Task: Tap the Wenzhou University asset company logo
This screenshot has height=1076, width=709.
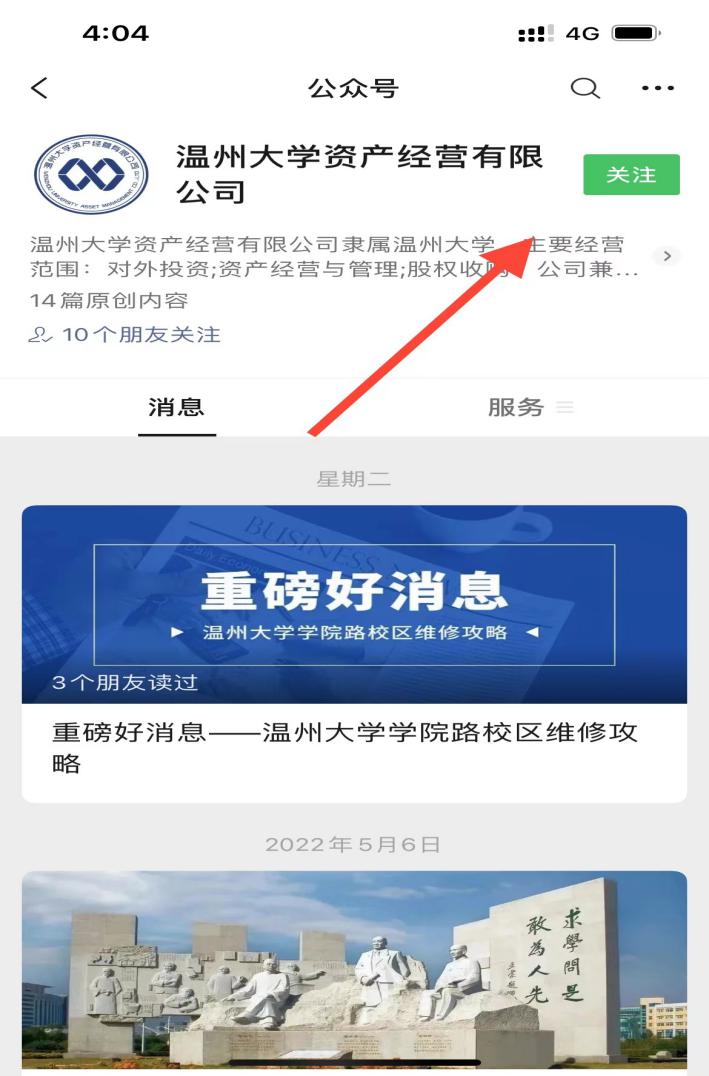Action: point(91,174)
